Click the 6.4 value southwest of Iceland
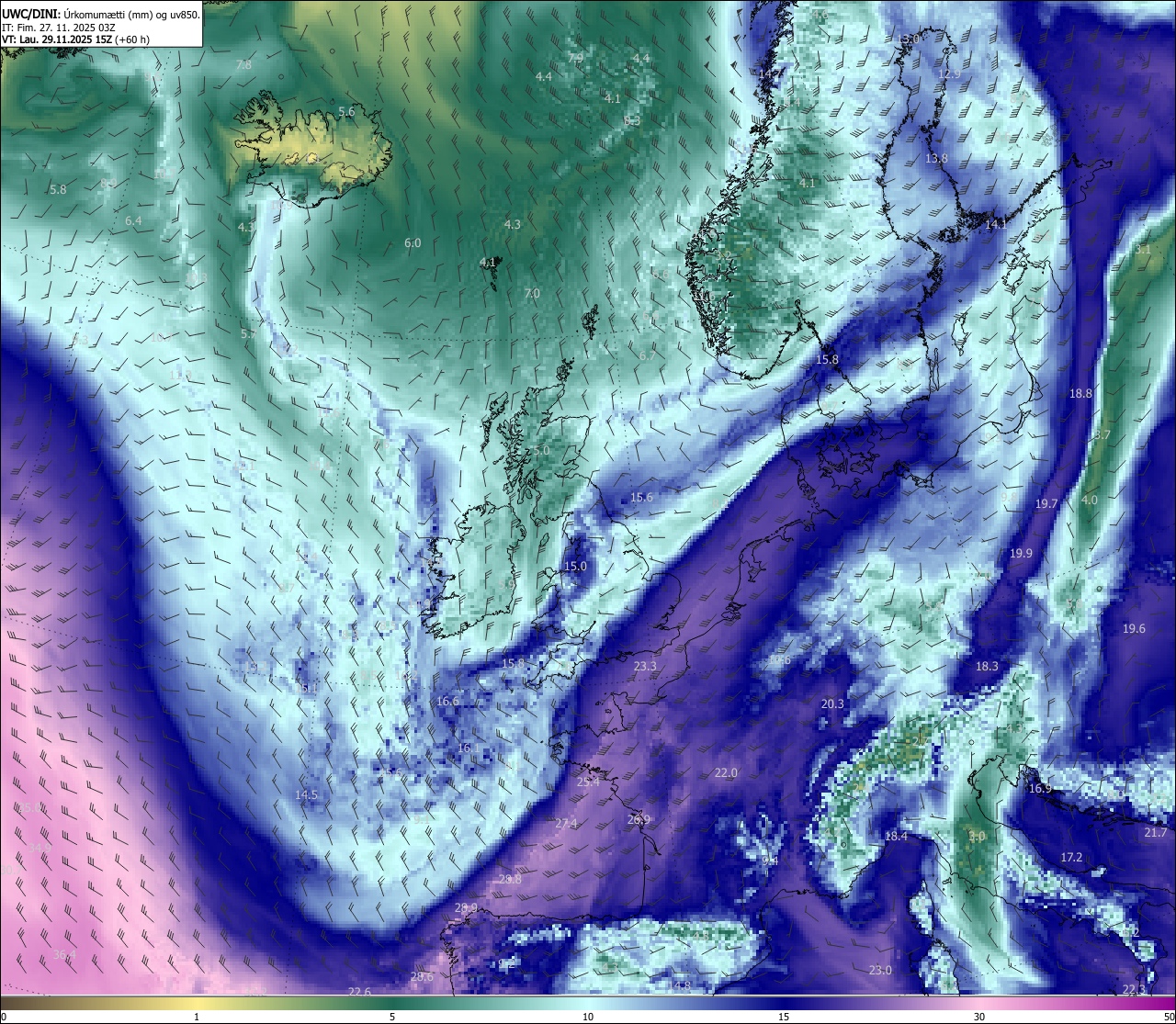The height and width of the screenshot is (1024, 1176). coord(133,221)
